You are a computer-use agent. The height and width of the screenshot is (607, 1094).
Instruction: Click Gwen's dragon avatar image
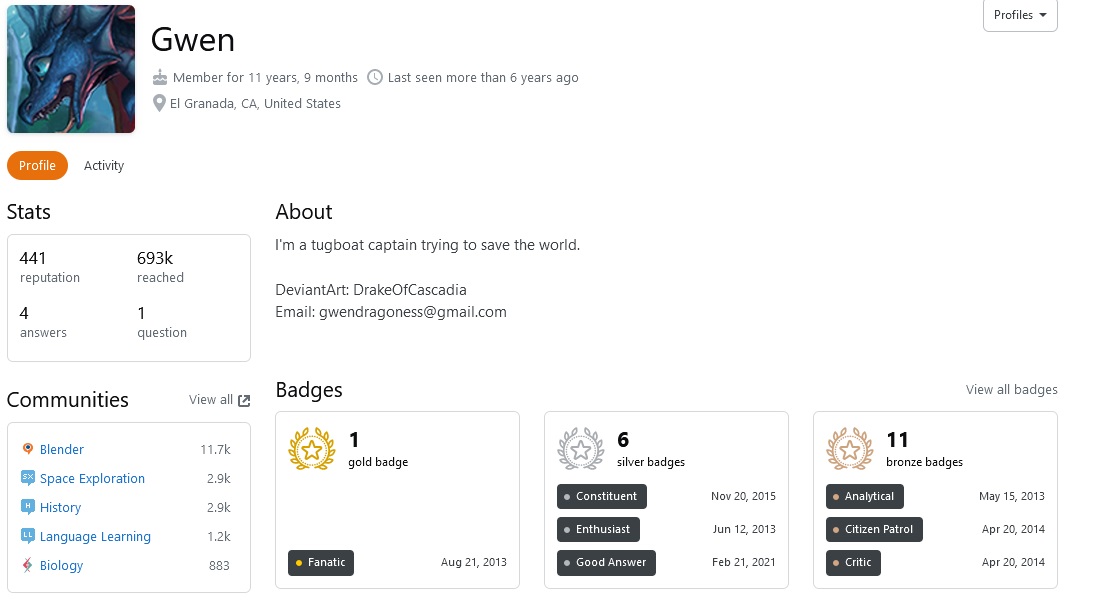pos(71,69)
